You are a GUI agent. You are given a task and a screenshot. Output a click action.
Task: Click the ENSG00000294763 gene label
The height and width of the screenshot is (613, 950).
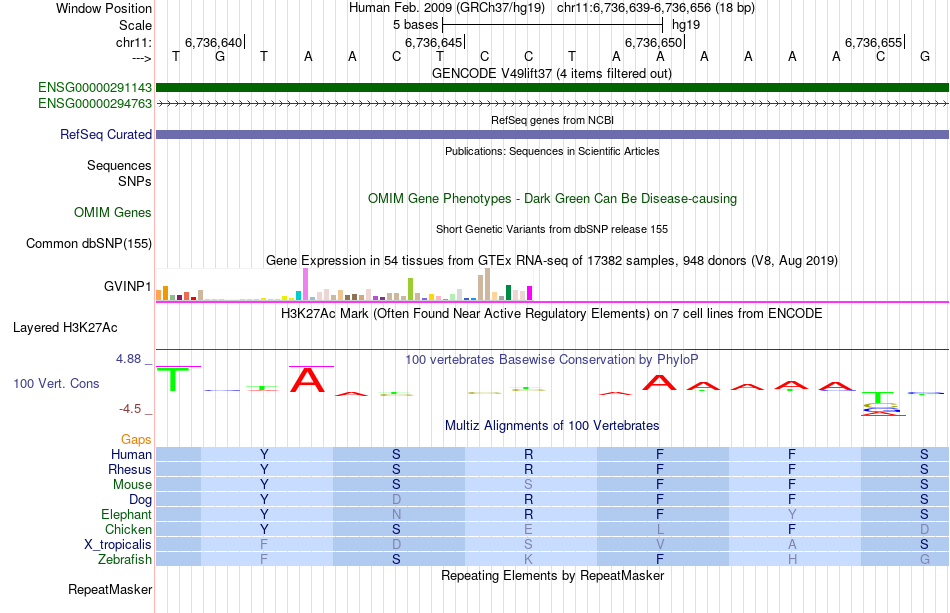[x=95, y=104]
